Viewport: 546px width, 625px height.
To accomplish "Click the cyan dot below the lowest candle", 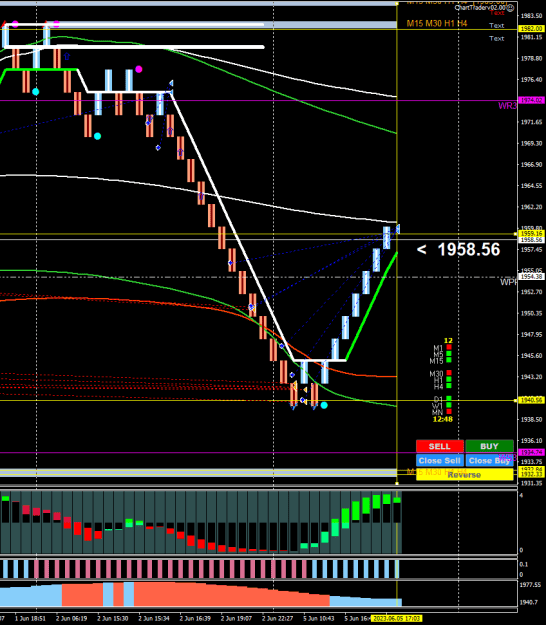I will (x=324, y=405).
